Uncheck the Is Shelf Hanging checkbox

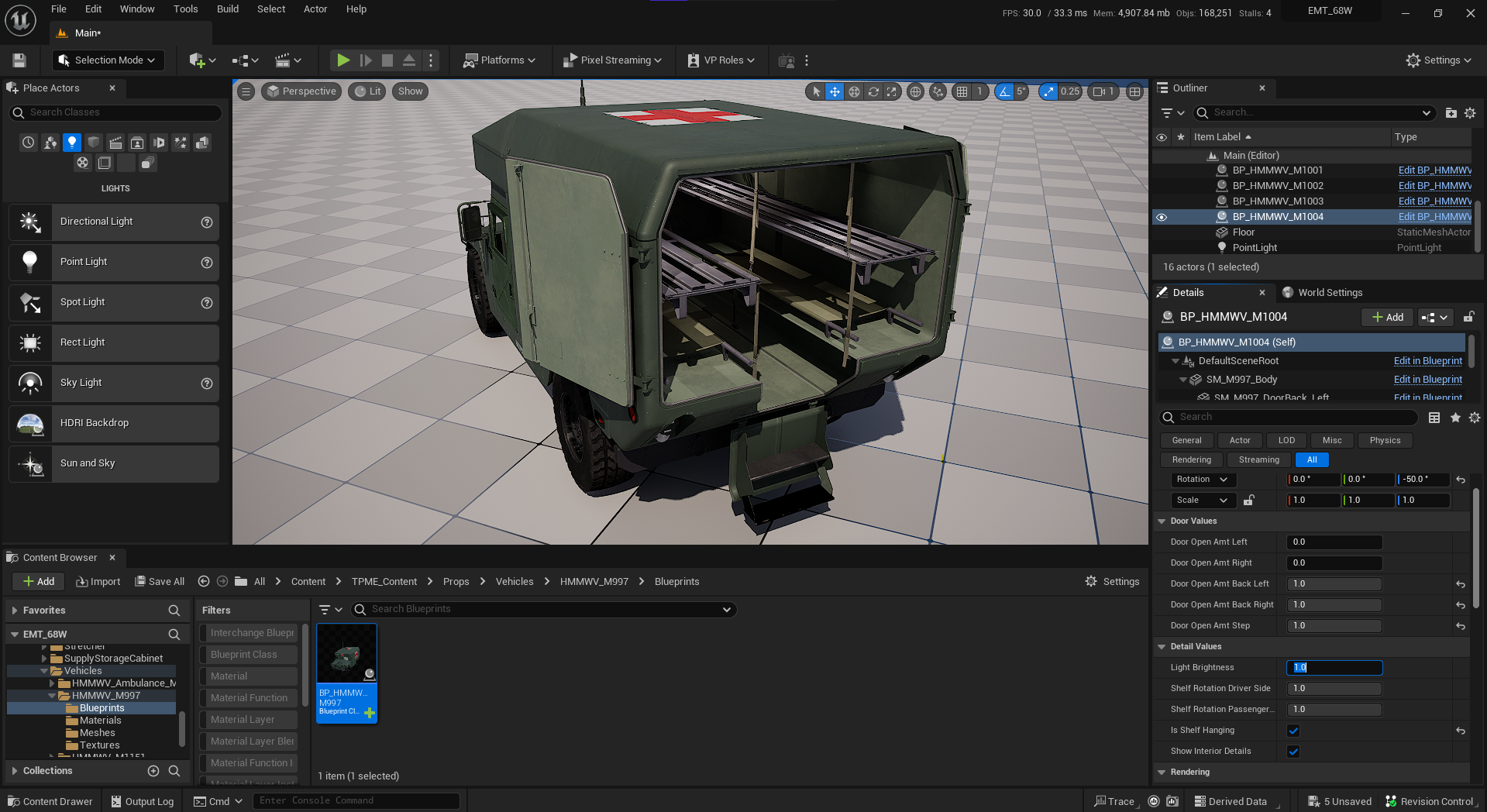tap(1293, 731)
